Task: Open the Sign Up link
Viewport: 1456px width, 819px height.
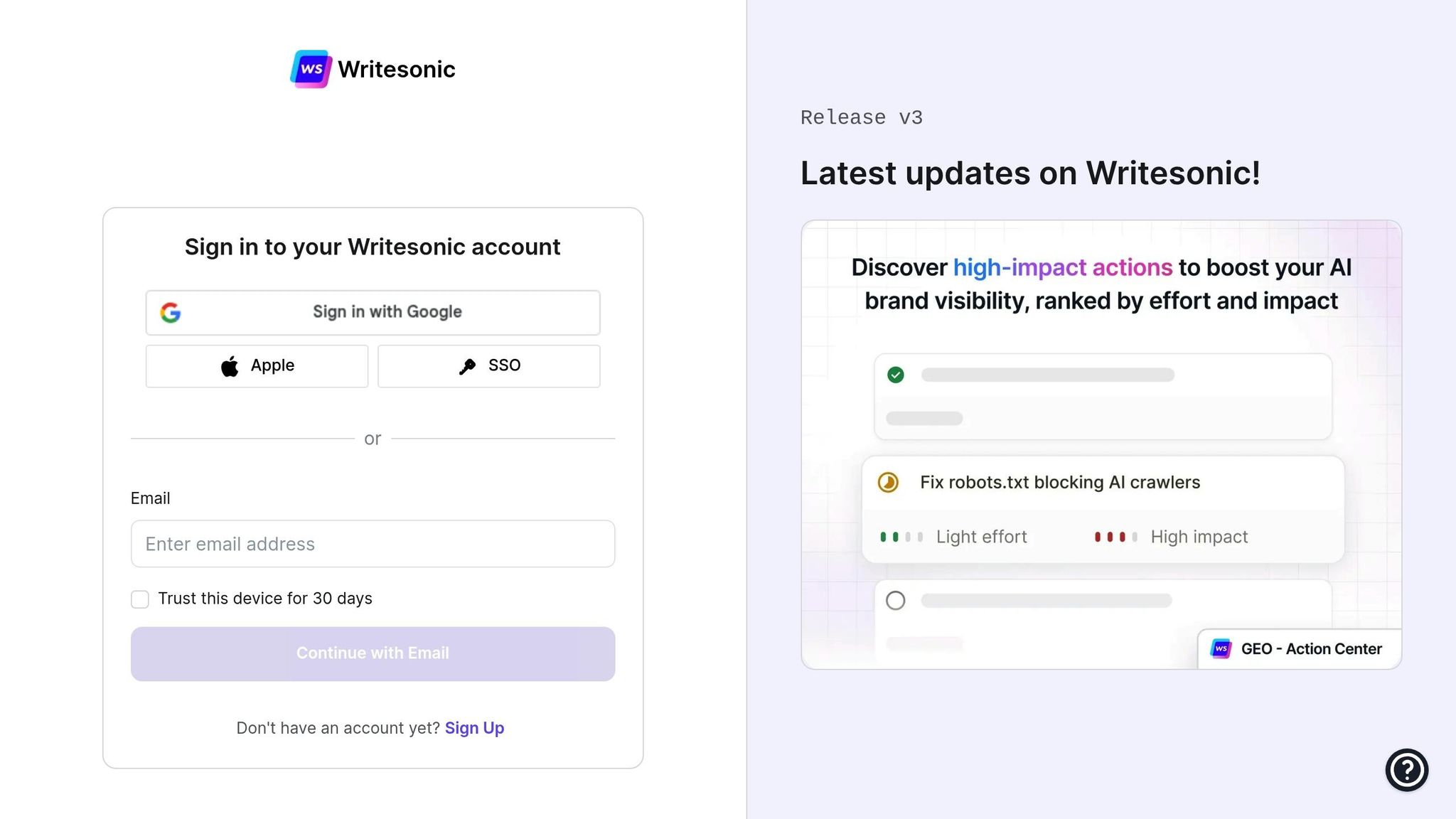Action: pos(474,728)
